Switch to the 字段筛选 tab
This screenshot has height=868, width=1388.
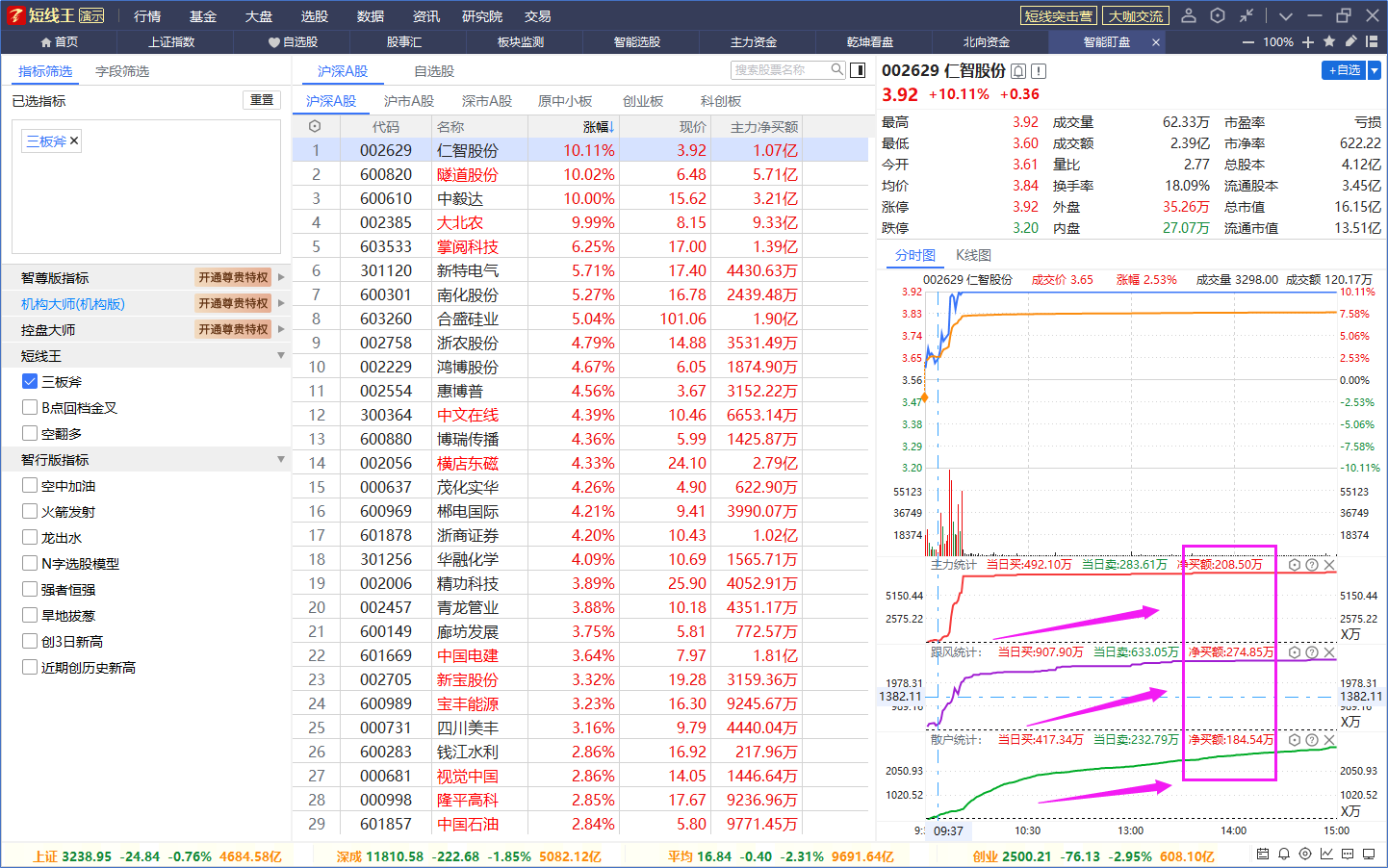[x=122, y=71]
